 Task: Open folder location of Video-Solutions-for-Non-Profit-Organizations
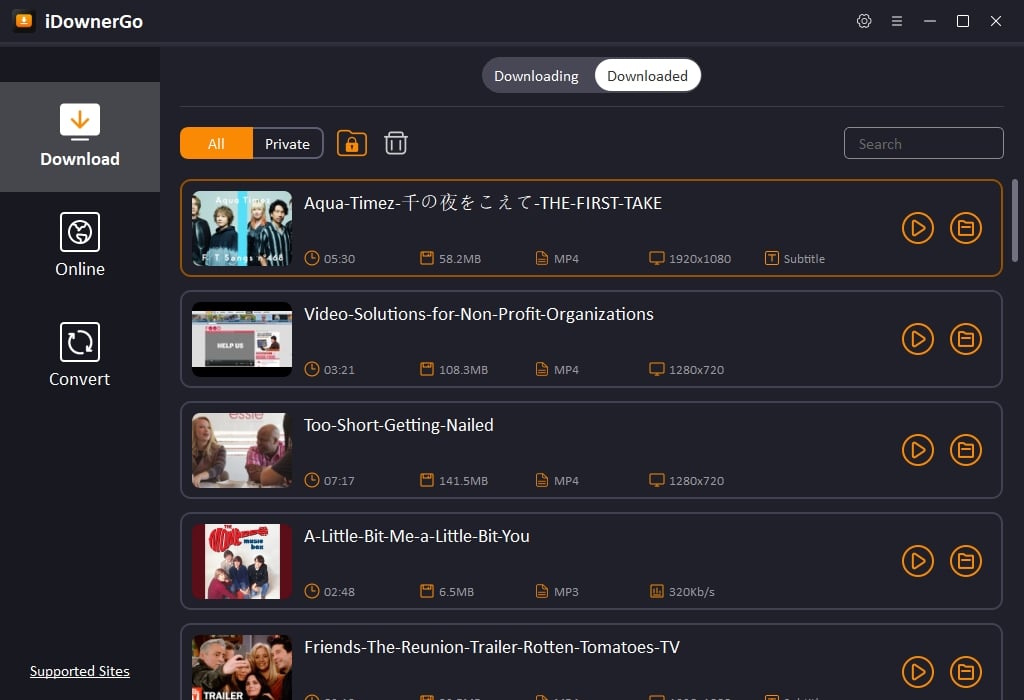tap(966, 339)
